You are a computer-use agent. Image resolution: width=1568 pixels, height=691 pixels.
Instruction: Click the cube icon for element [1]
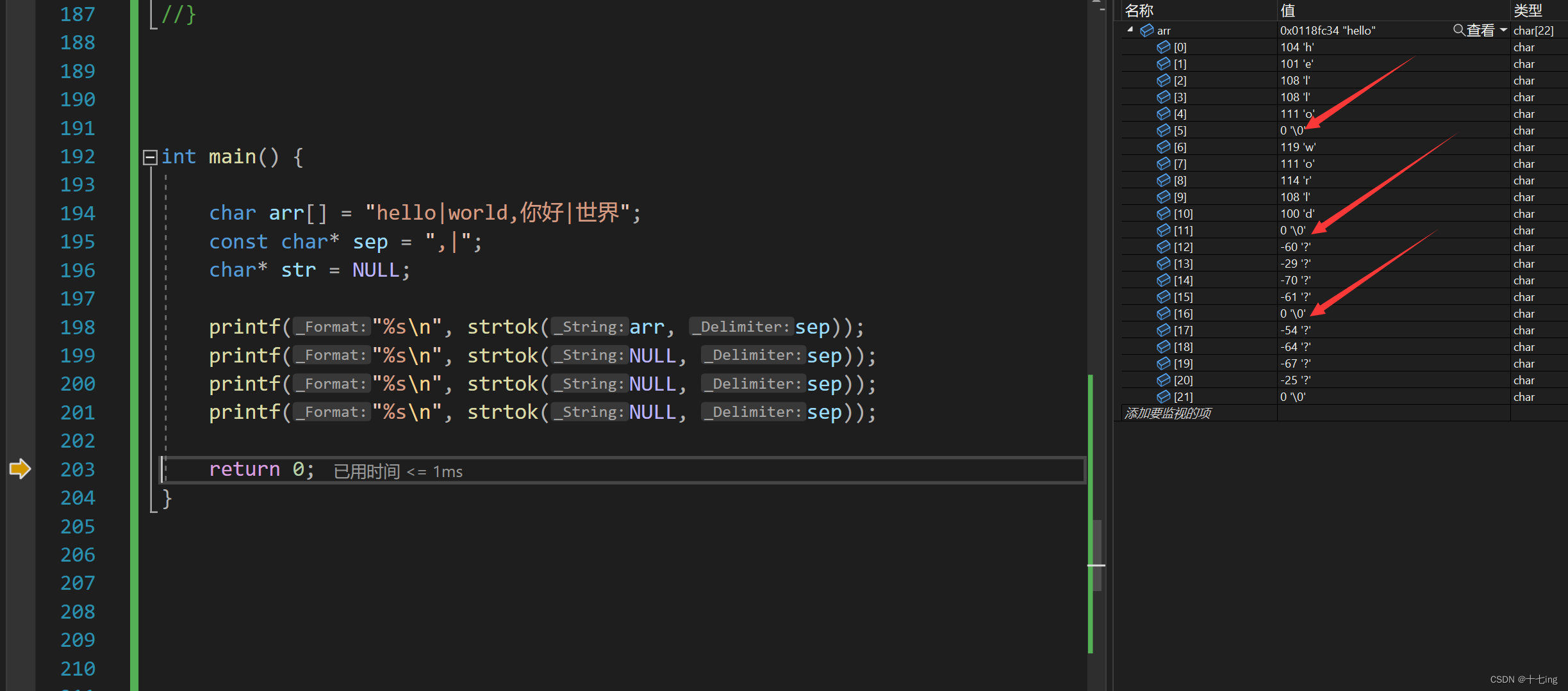click(1164, 63)
